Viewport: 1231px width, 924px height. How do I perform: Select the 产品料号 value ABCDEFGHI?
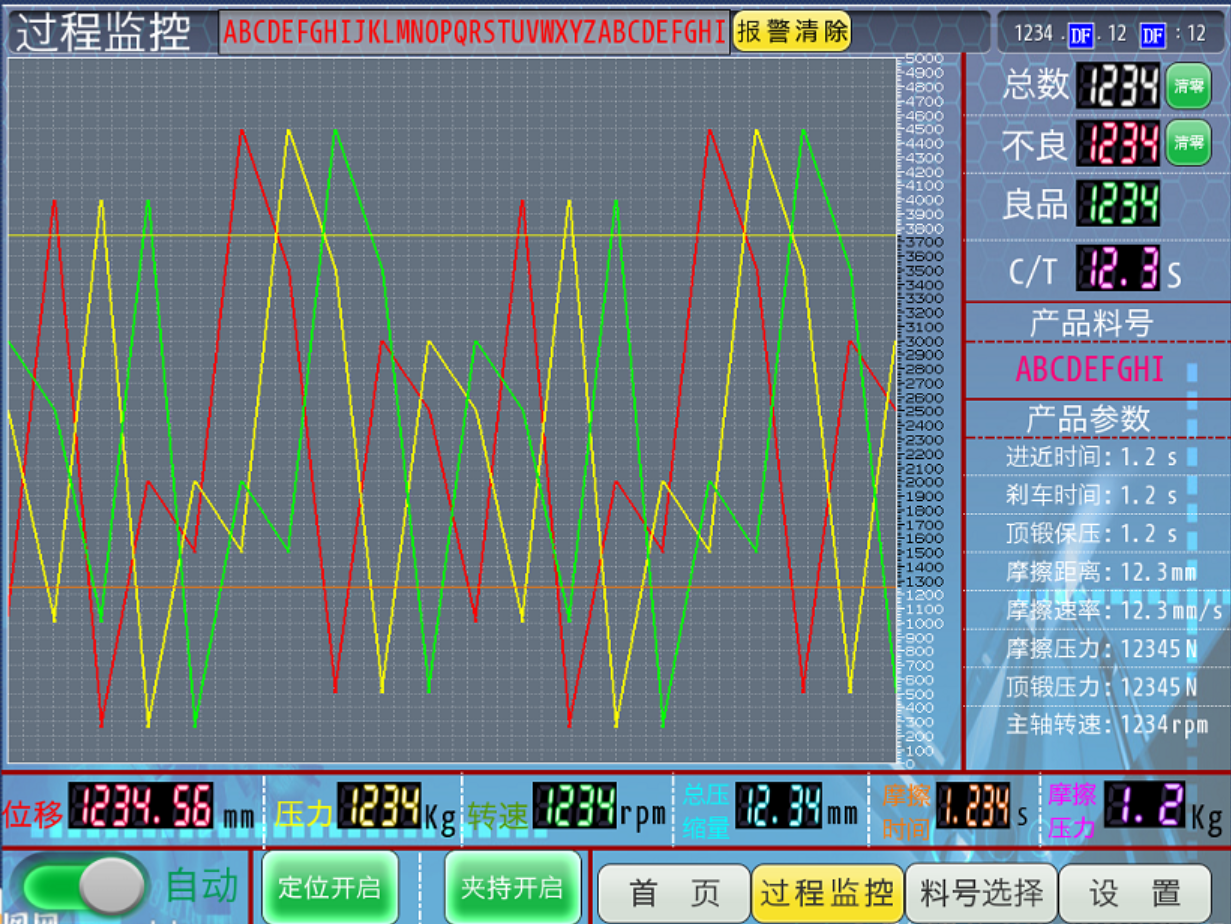tap(1090, 370)
